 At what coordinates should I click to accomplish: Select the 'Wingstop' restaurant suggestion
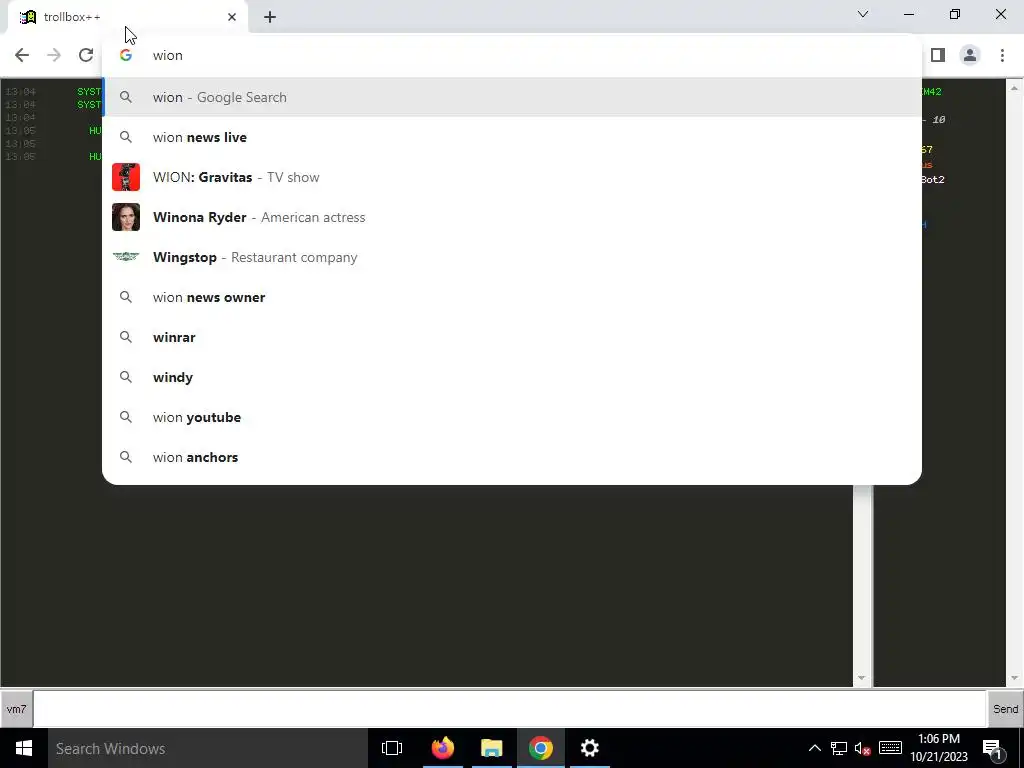[x=512, y=257]
